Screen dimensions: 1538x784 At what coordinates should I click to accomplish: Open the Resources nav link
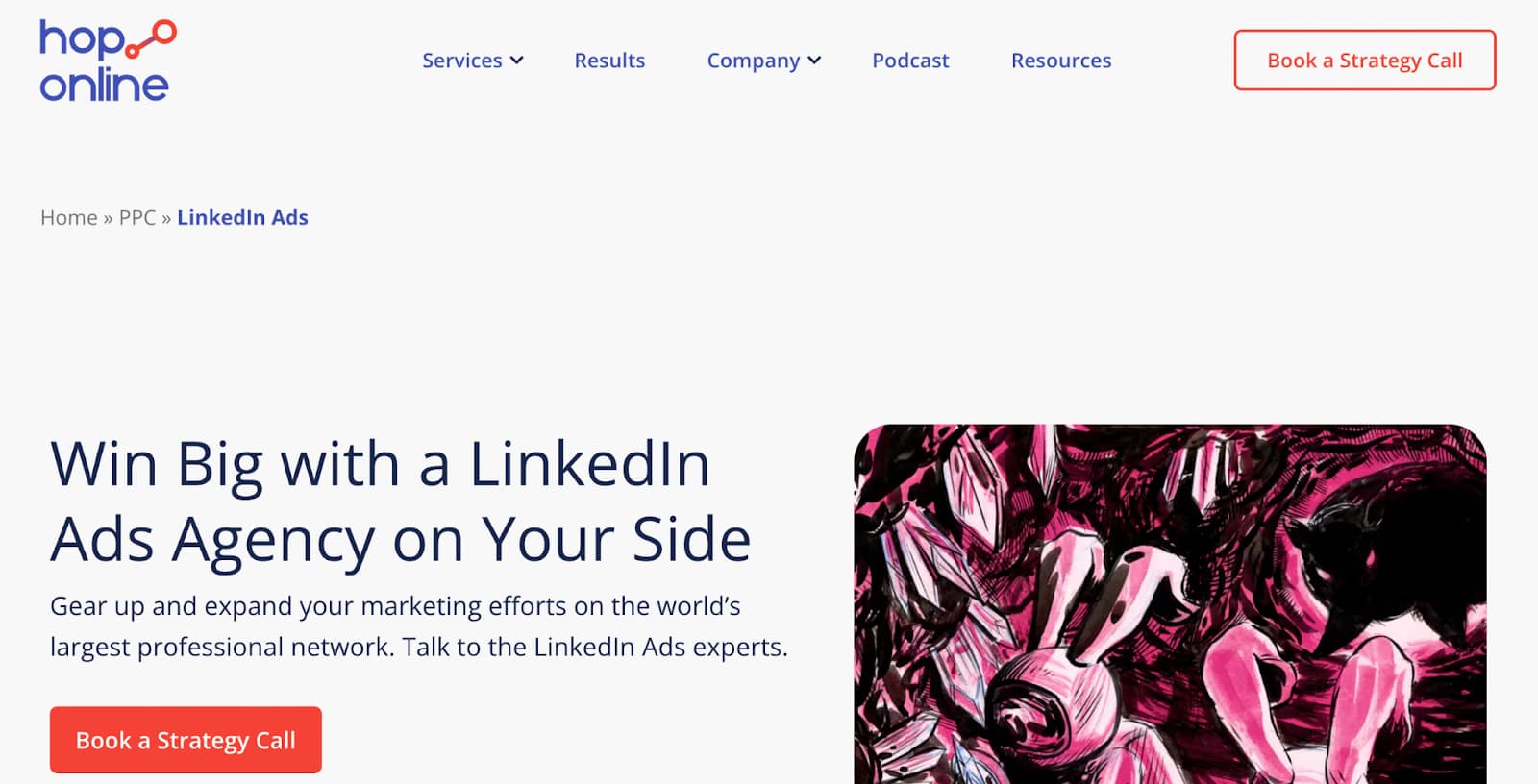click(x=1061, y=61)
